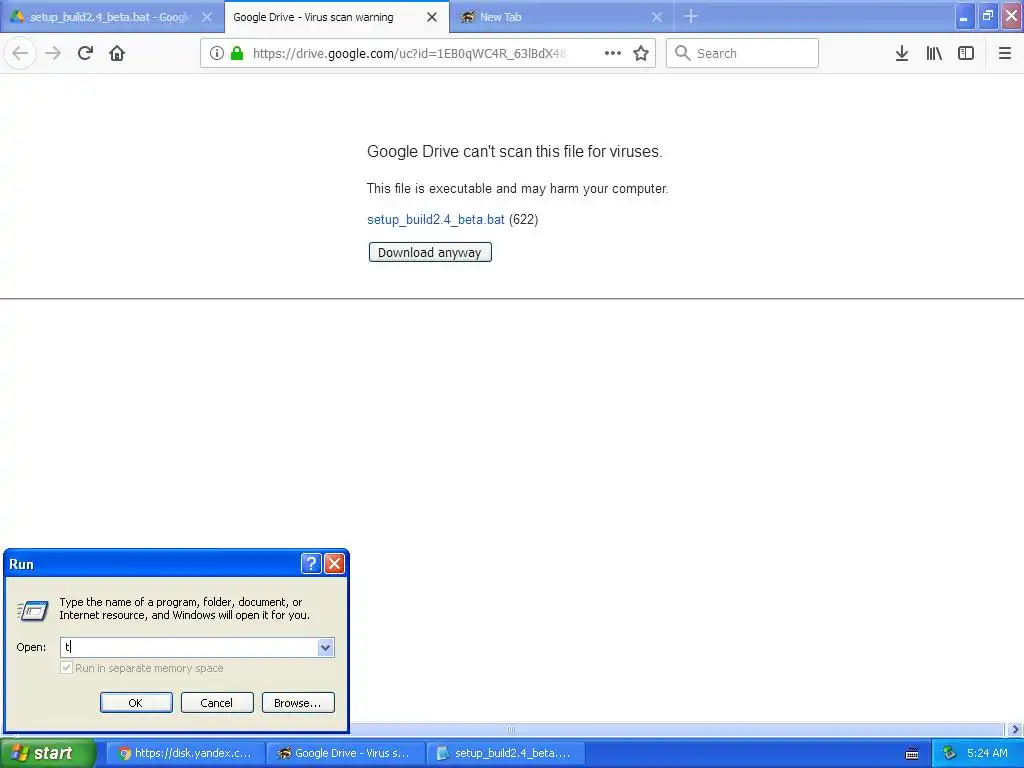The width and height of the screenshot is (1024, 768).
Task: Select Google Drive - Virus s... taskbar item
Action: (x=345, y=753)
